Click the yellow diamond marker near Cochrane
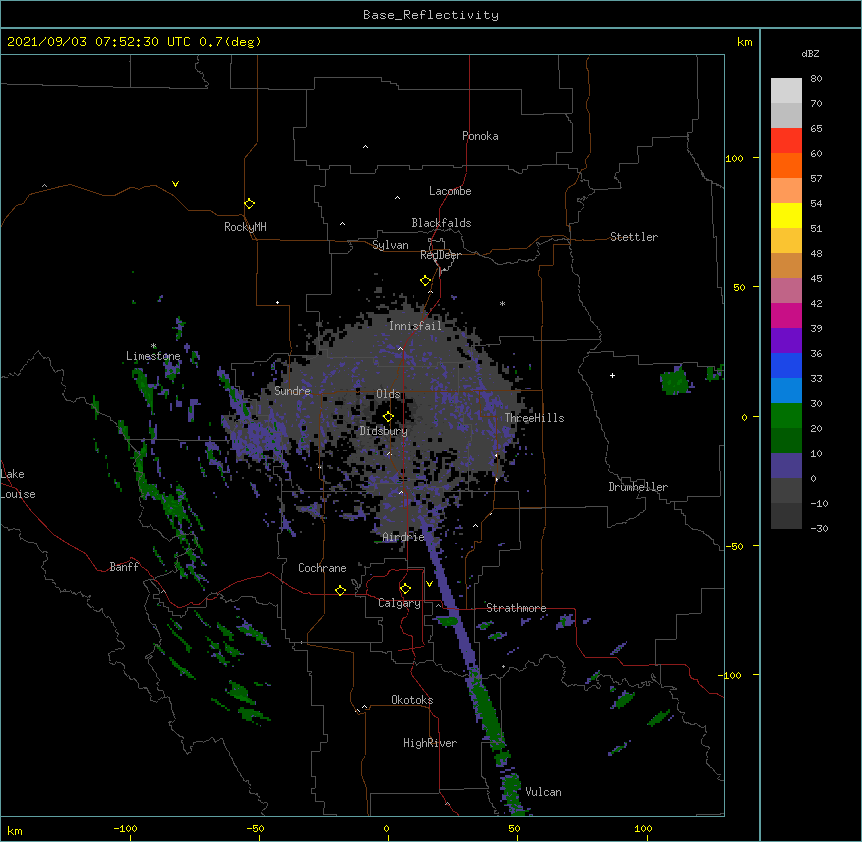Viewport: 862px width, 842px height. tap(340, 590)
